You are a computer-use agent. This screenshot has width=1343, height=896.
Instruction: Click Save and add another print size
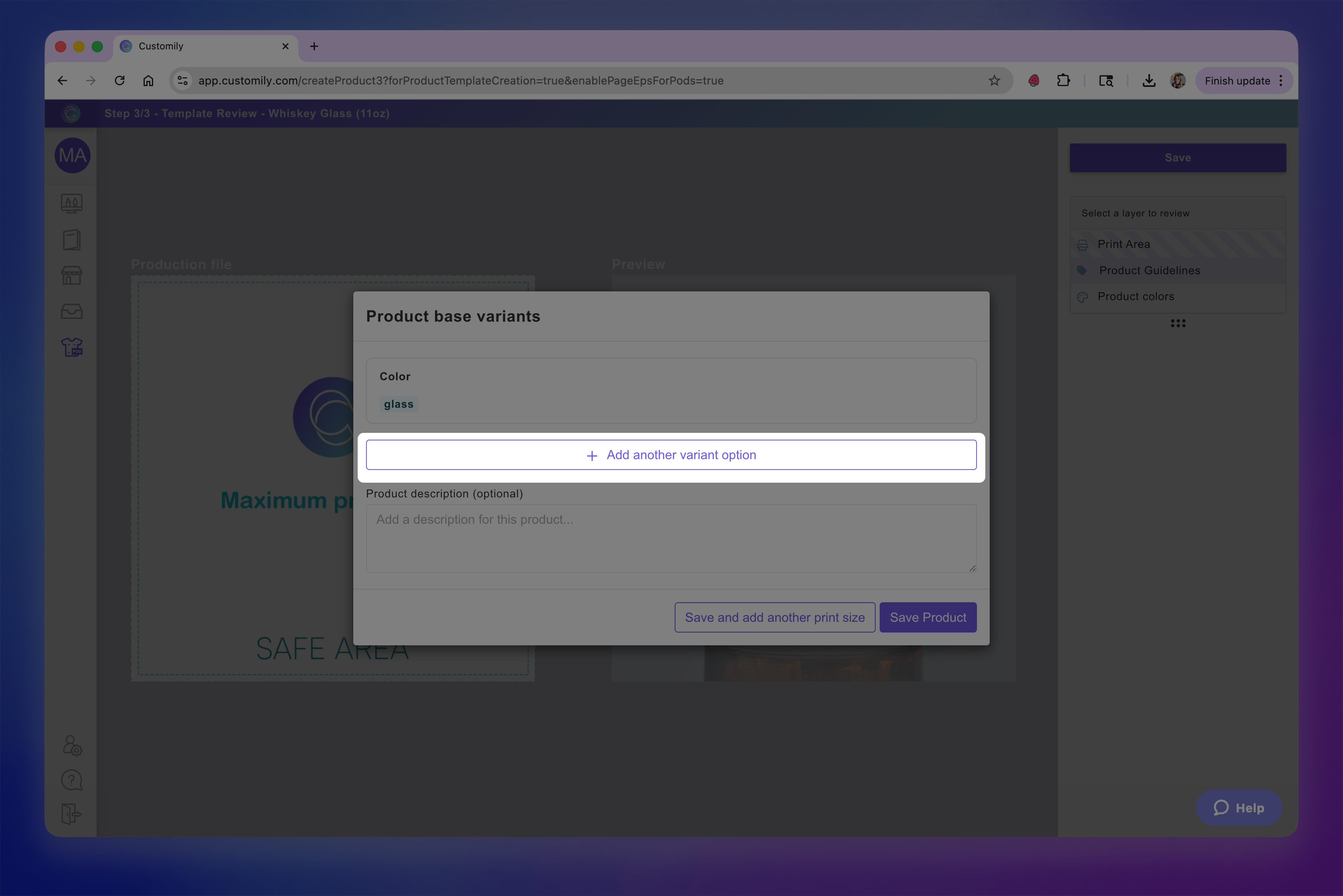(x=775, y=617)
